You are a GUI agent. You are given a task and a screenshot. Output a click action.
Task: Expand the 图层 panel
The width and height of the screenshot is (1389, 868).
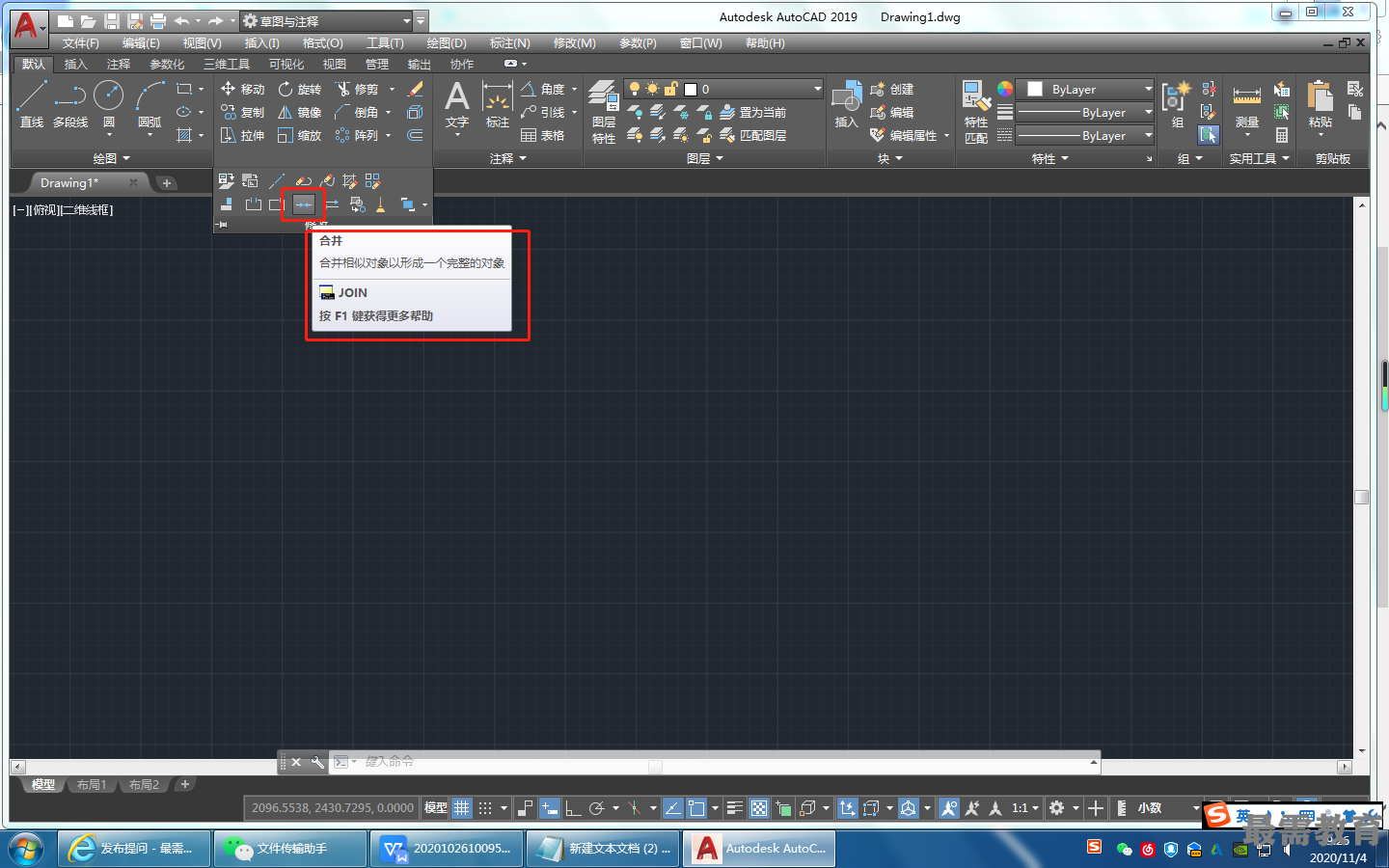(x=705, y=158)
